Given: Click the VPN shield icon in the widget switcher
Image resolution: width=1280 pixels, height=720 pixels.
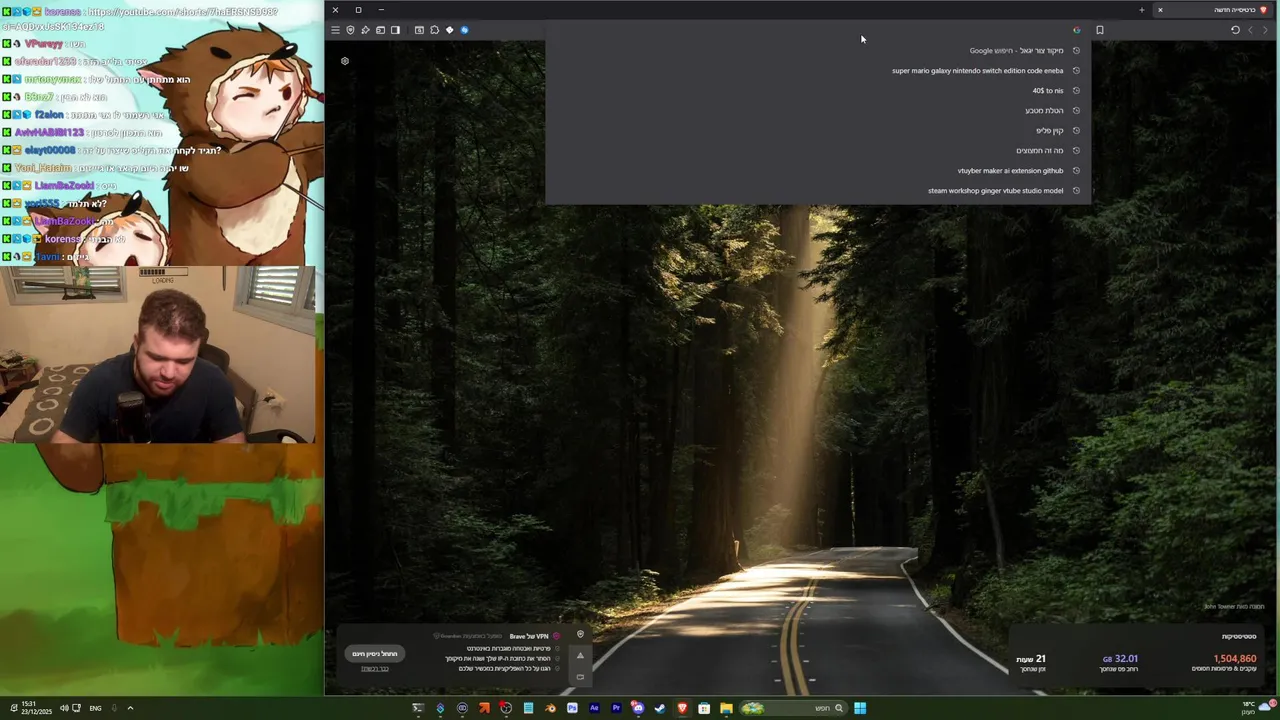Looking at the screenshot, I should click(580, 634).
